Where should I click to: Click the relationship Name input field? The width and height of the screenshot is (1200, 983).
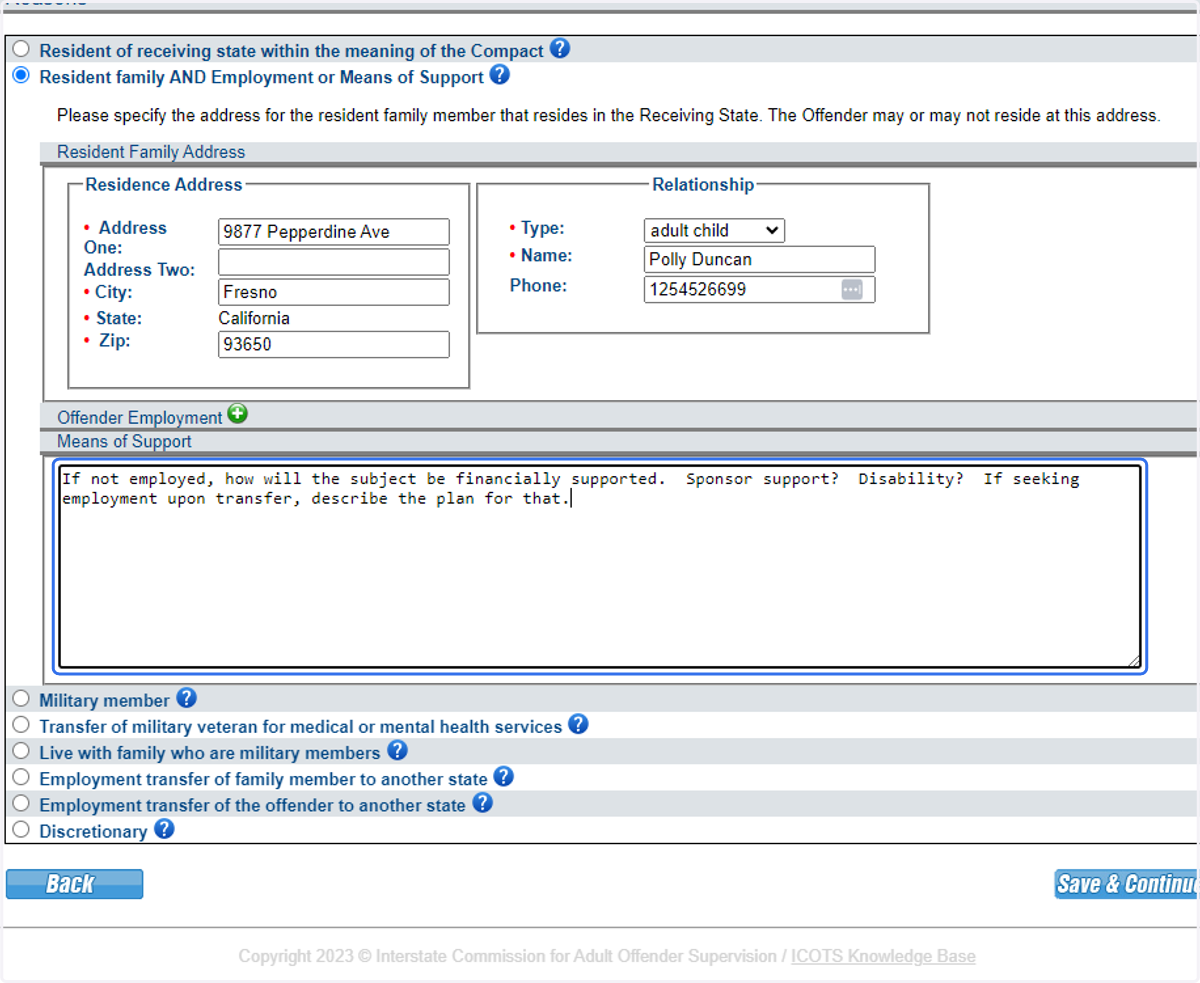[760, 259]
